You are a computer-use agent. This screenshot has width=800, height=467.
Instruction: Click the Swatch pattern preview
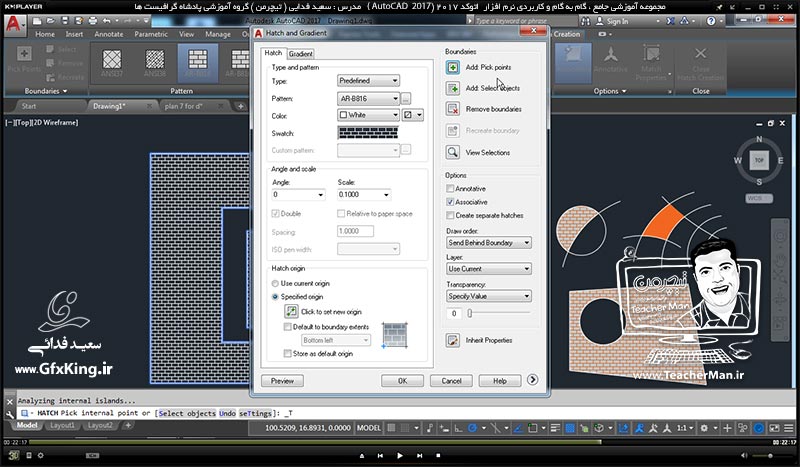[368, 133]
